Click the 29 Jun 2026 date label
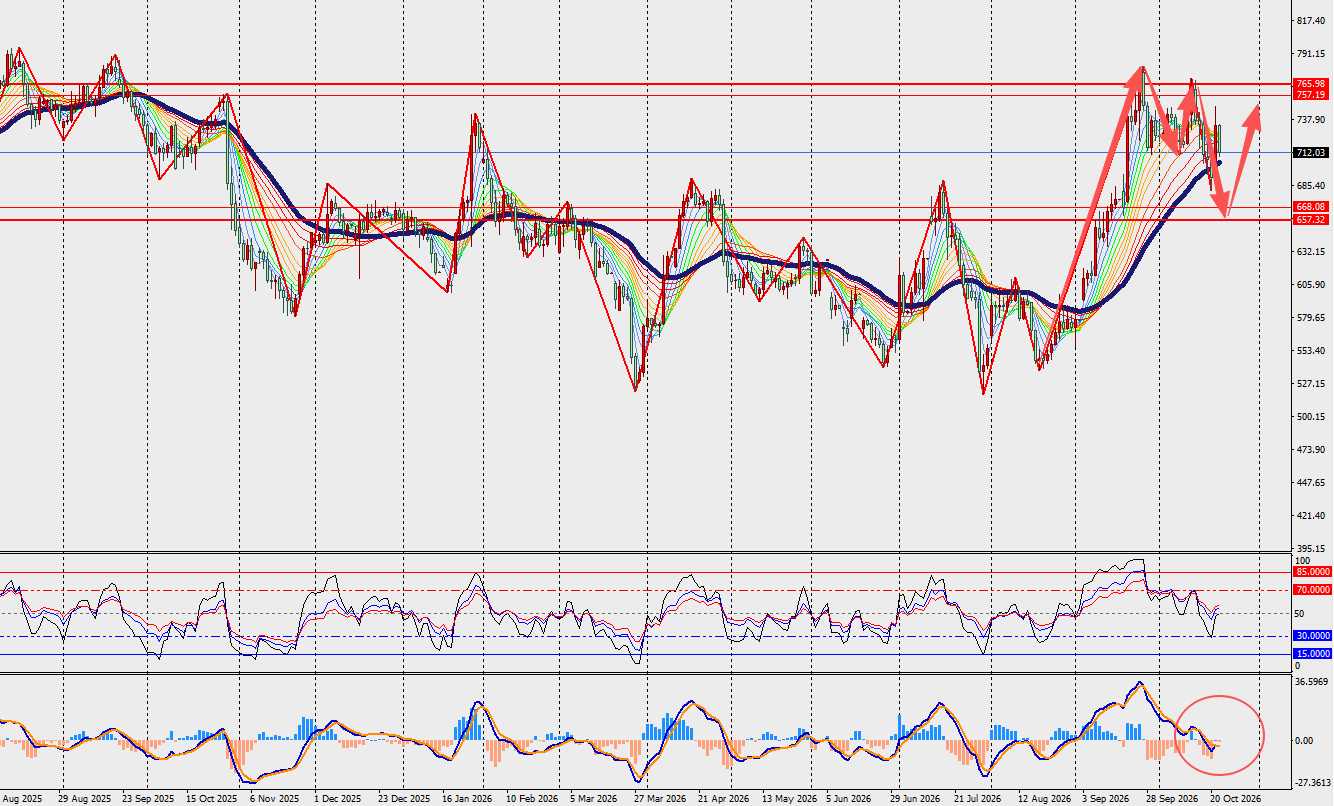 point(913,799)
